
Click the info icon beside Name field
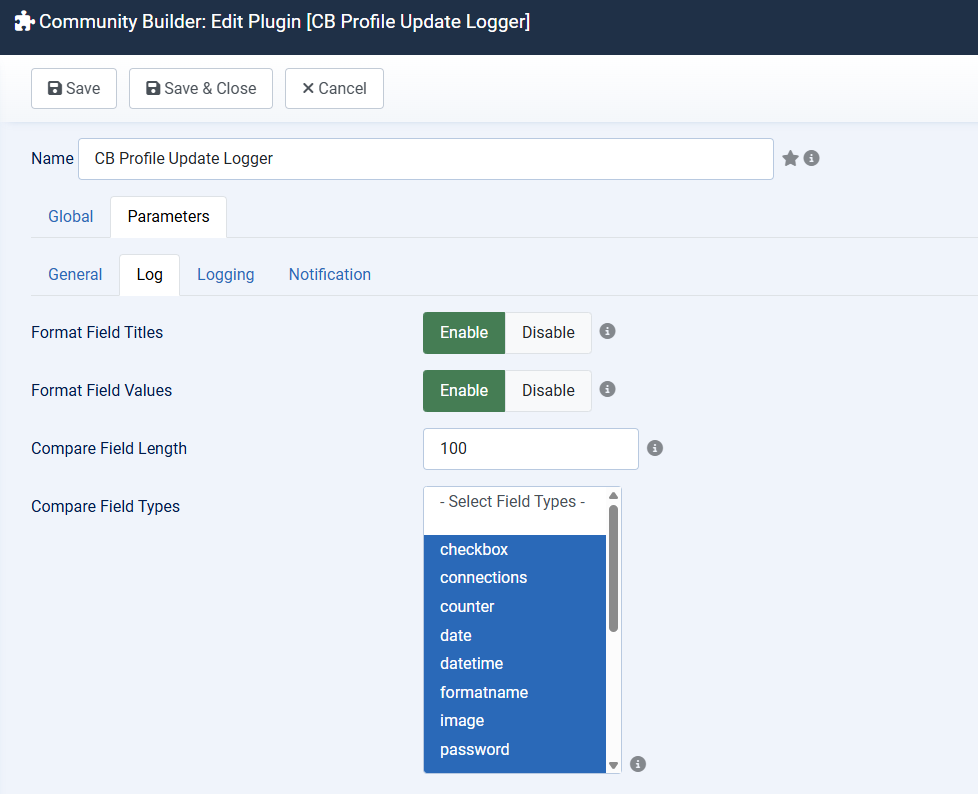click(x=811, y=158)
